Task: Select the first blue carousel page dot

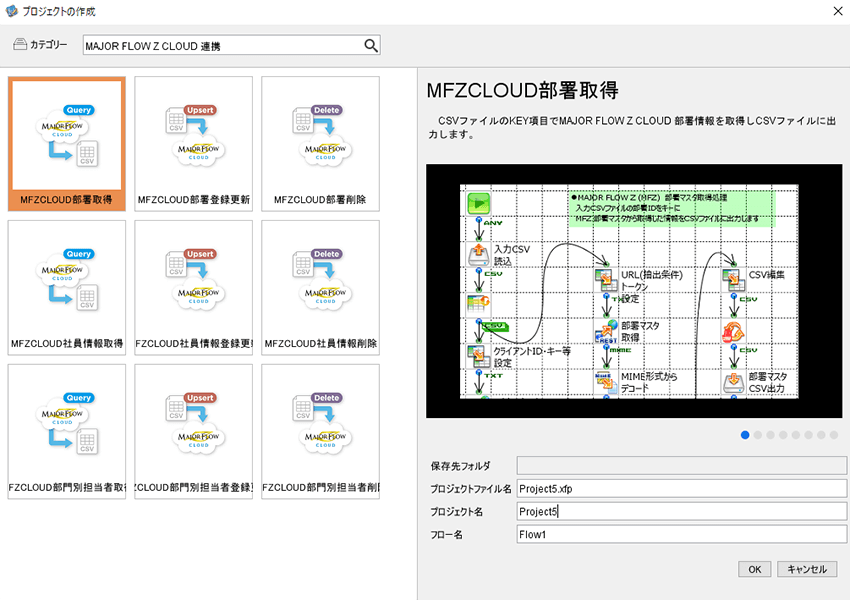Action: point(745,435)
